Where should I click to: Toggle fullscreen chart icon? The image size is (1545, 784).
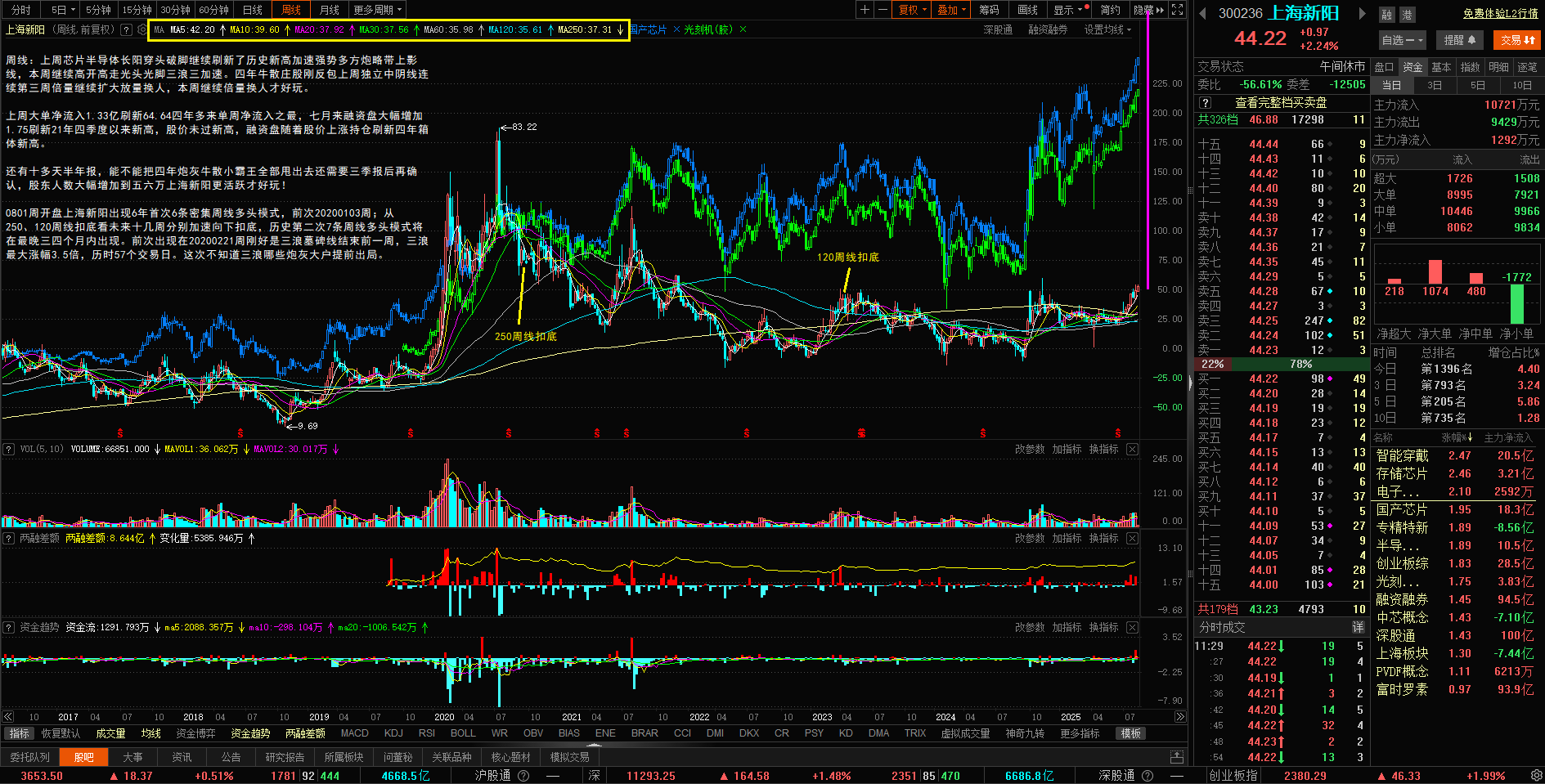click(1178, 10)
